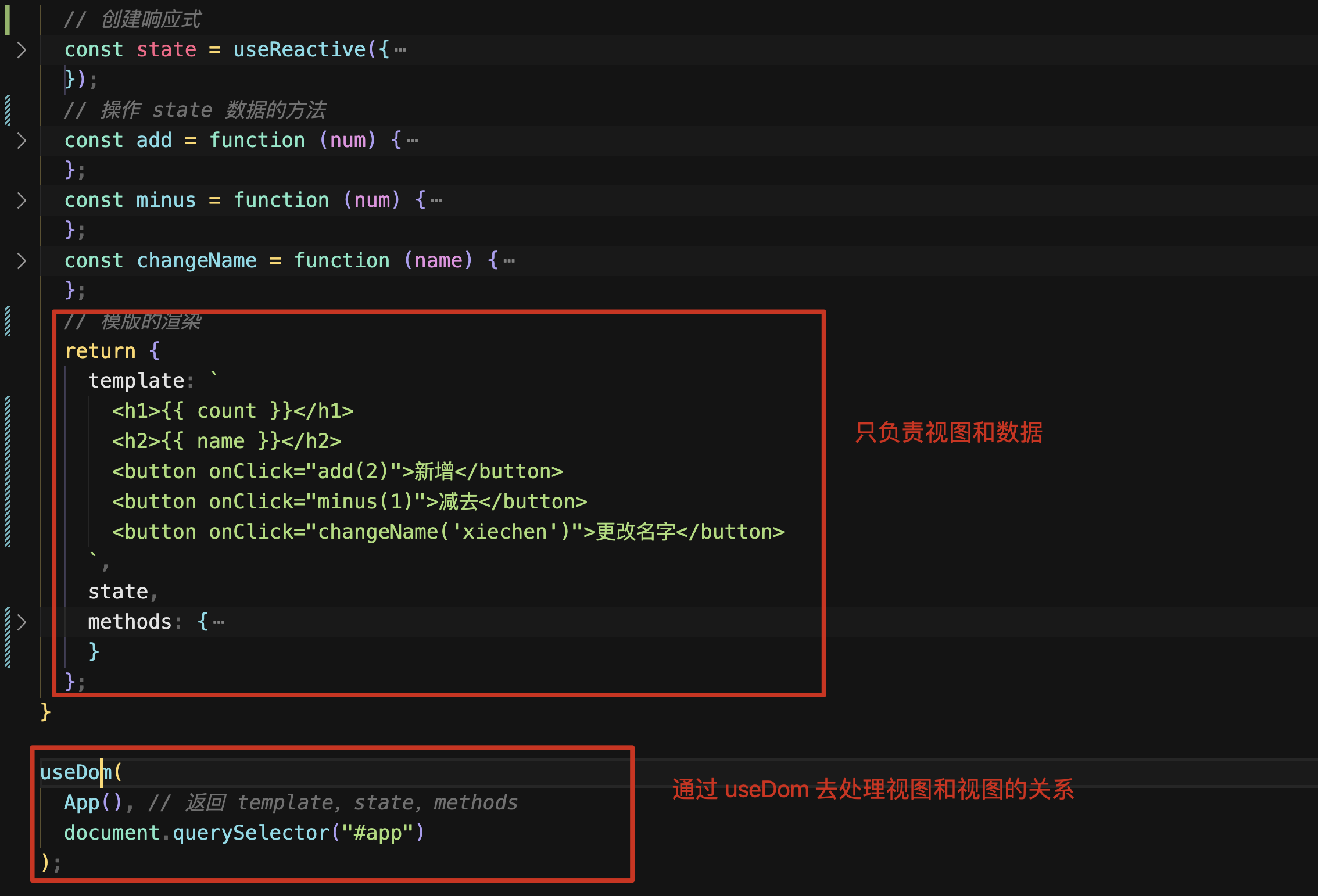The height and width of the screenshot is (896, 1318).
Task: Click the state variable in const declaration
Action: click(166, 50)
